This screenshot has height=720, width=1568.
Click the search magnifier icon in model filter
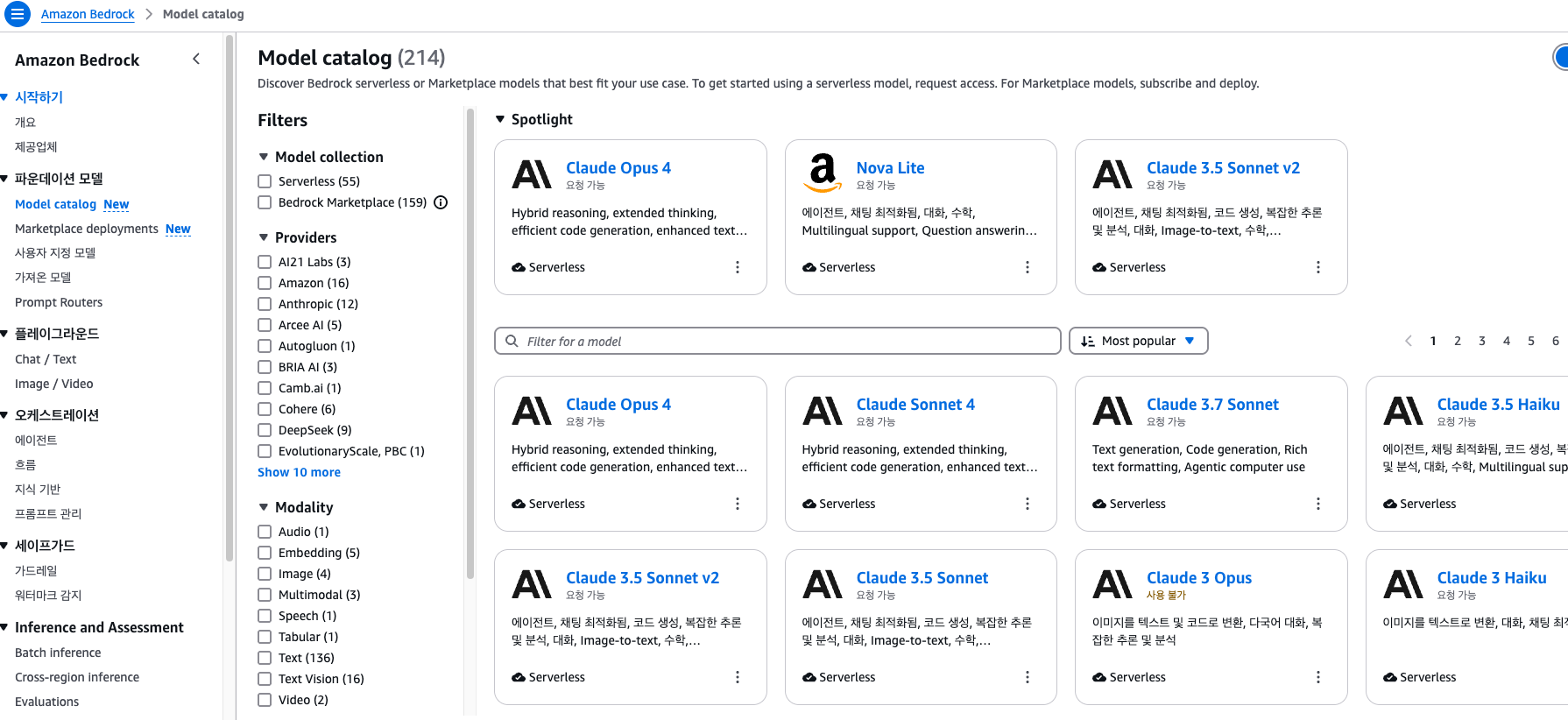pyautogui.click(x=512, y=341)
